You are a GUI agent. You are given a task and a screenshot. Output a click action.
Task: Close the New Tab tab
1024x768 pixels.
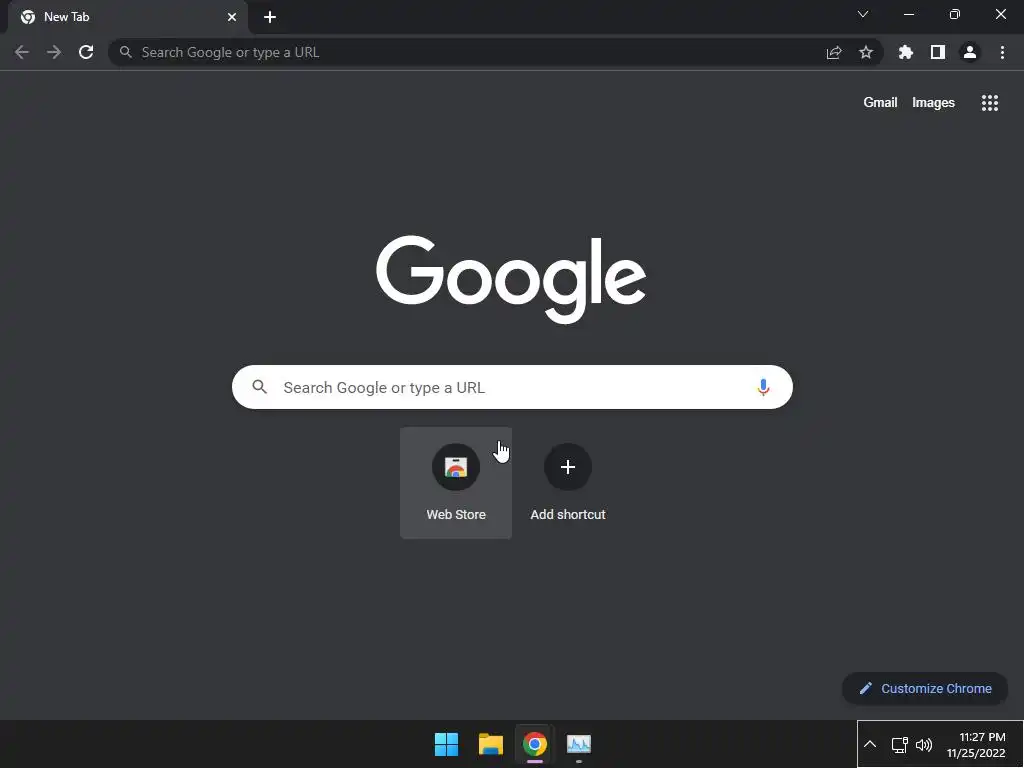(232, 17)
